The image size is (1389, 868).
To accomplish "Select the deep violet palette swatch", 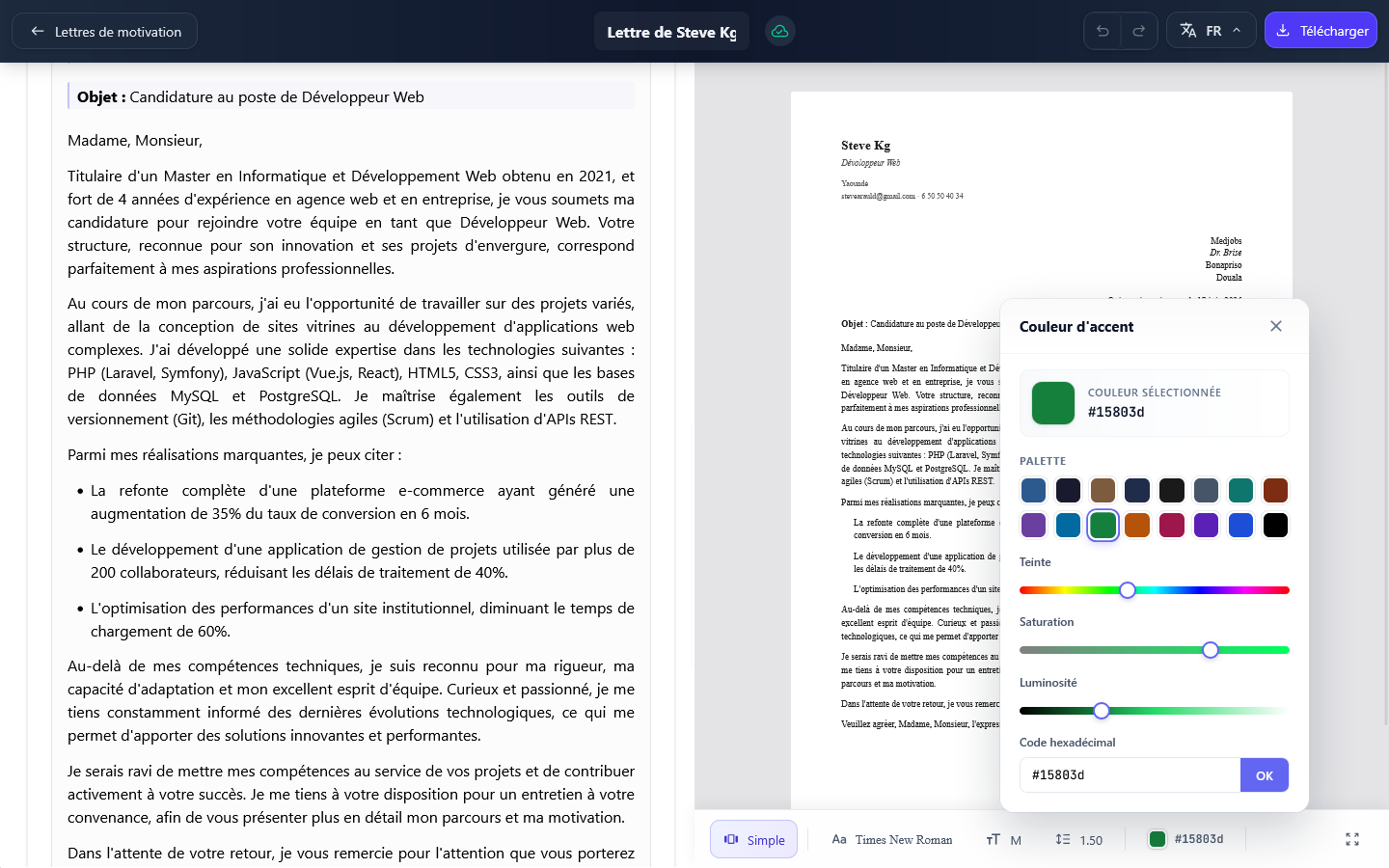I will [x=1206, y=525].
